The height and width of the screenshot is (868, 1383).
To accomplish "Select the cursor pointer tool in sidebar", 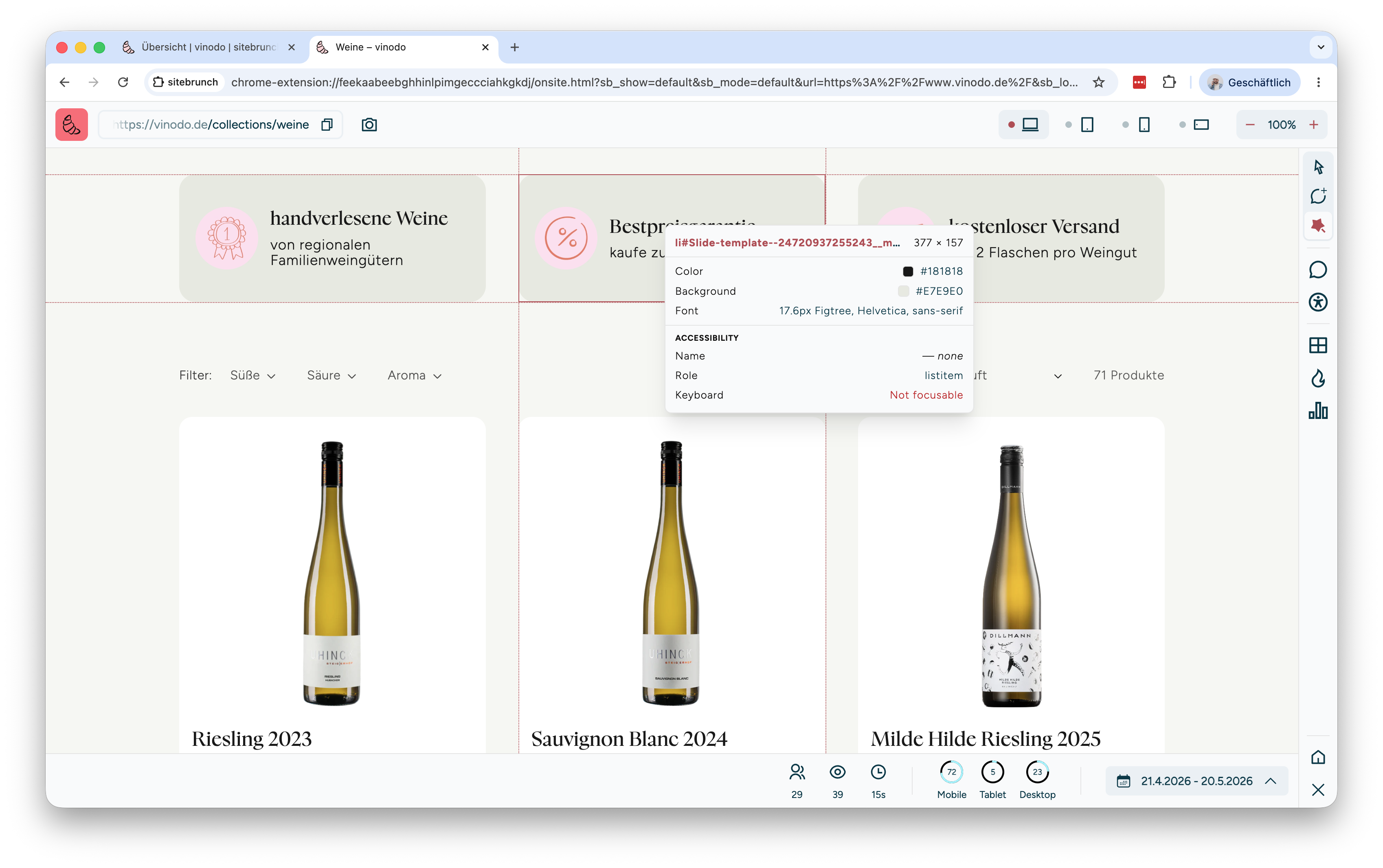I will (x=1318, y=167).
